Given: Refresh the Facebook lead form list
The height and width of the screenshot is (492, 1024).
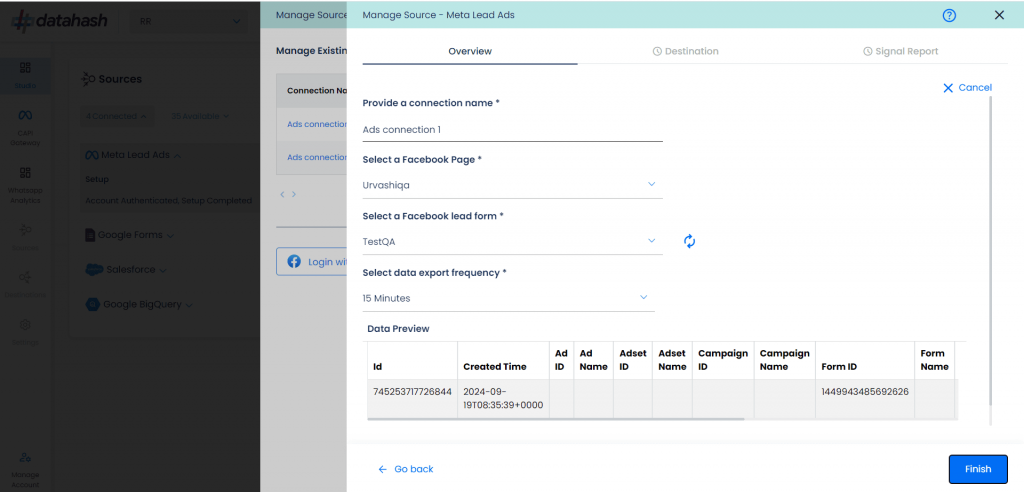Looking at the screenshot, I should coord(690,241).
